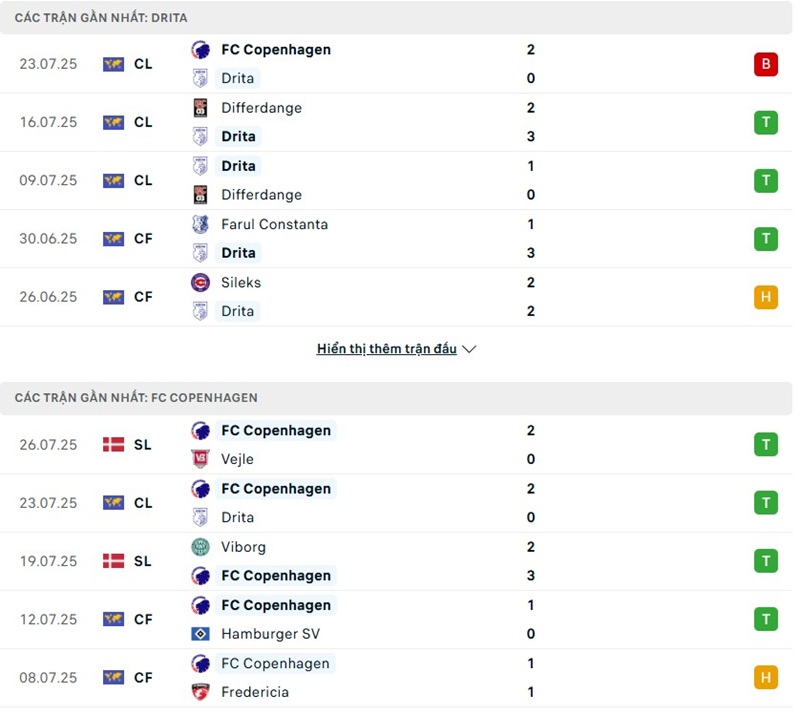The height and width of the screenshot is (715, 800).
Task: Click the Differdange club logo in 16.07.25 match
Action: (x=200, y=108)
